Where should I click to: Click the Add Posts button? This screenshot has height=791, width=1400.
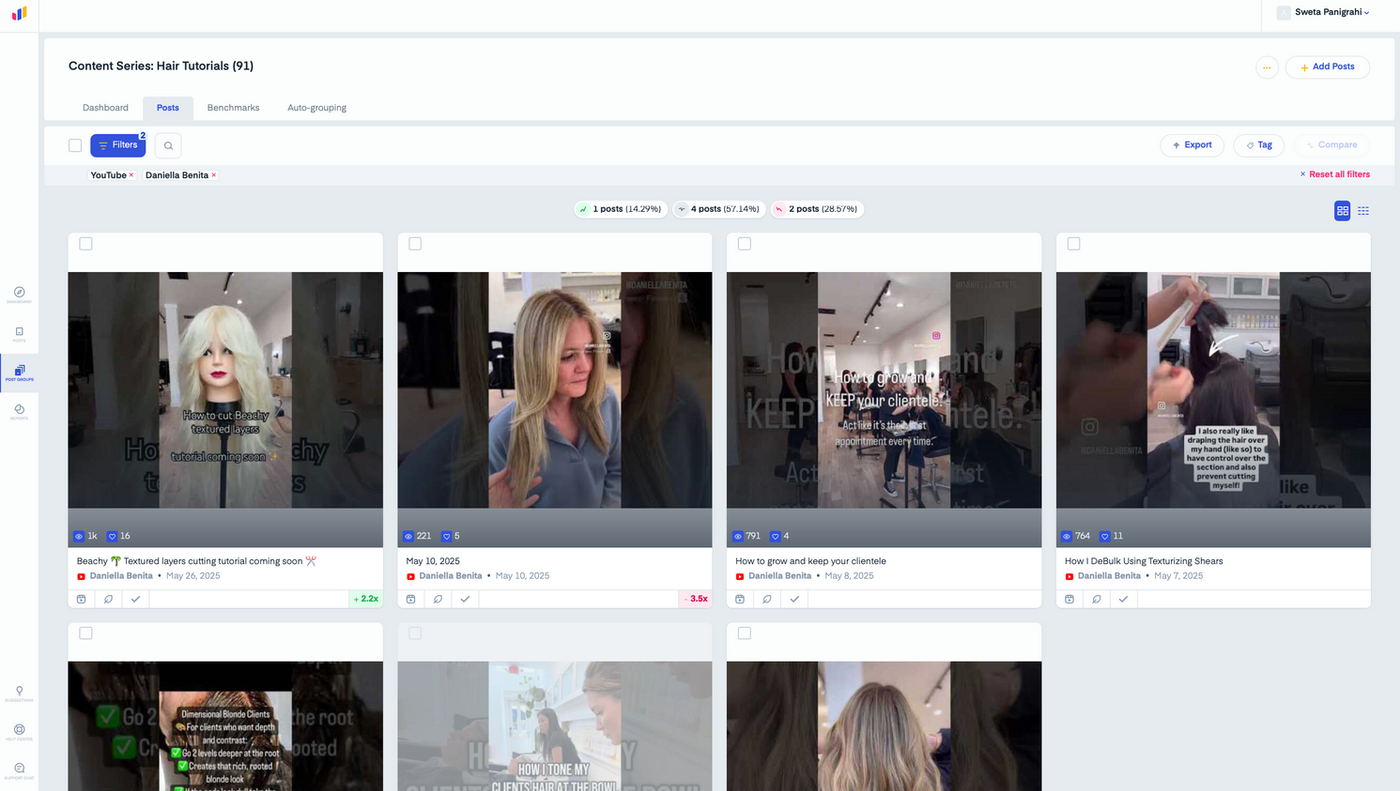coord(1327,67)
